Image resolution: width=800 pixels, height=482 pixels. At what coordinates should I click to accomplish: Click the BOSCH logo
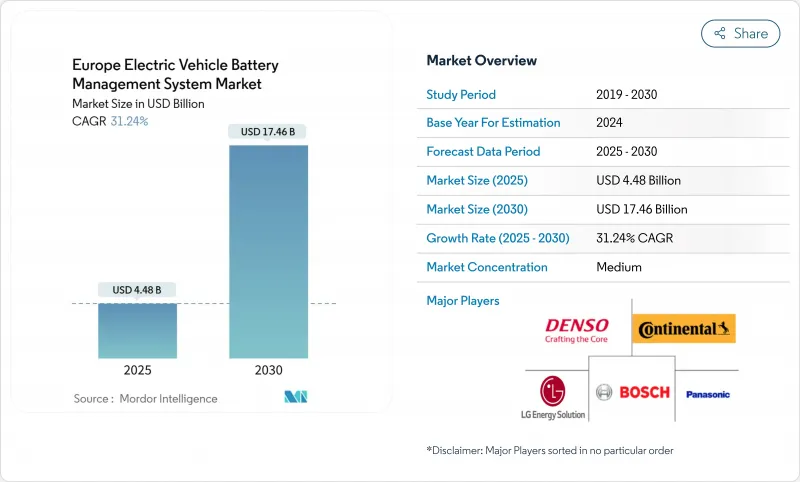[632, 392]
